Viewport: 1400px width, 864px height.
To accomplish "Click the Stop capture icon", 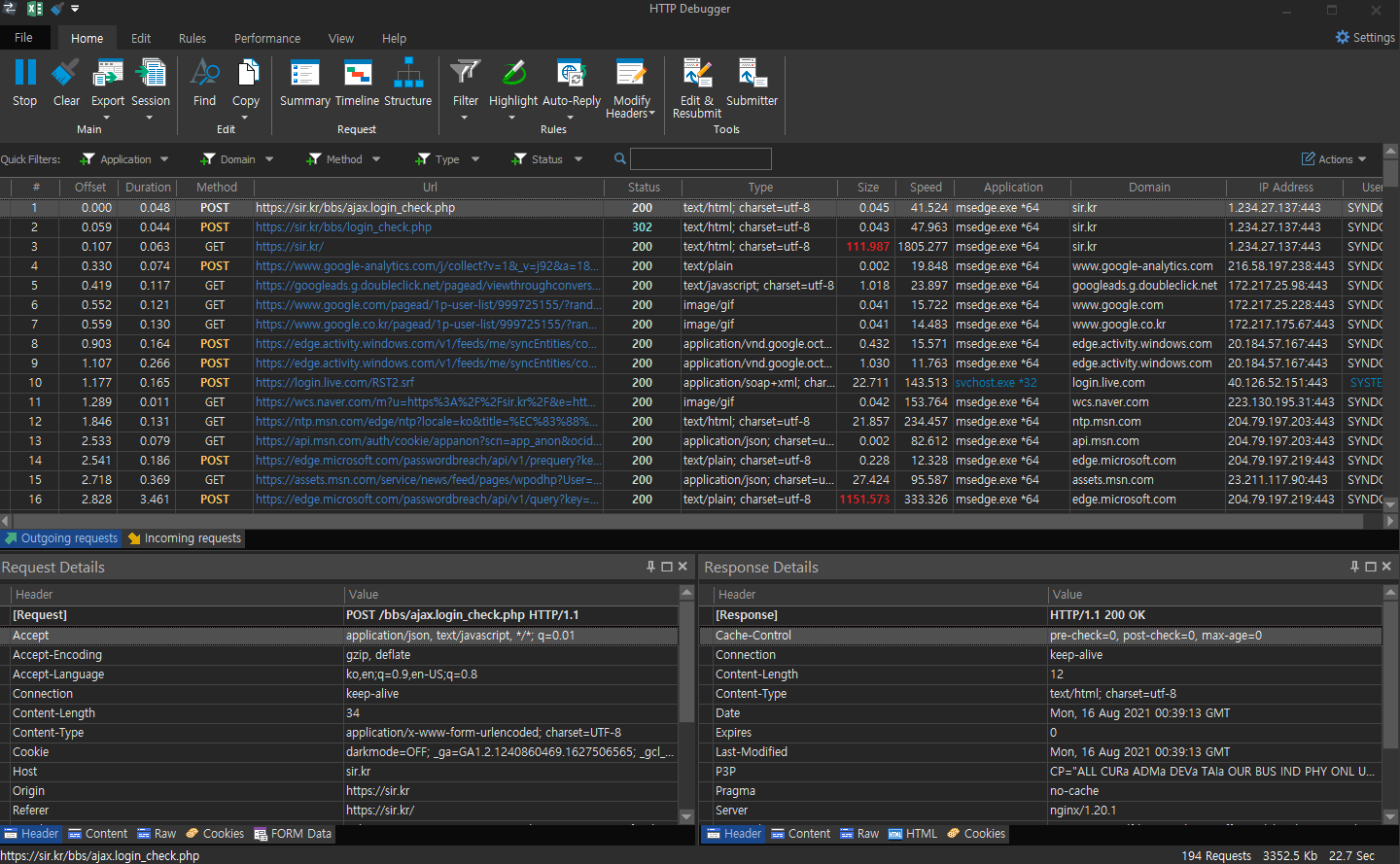I will [24, 74].
